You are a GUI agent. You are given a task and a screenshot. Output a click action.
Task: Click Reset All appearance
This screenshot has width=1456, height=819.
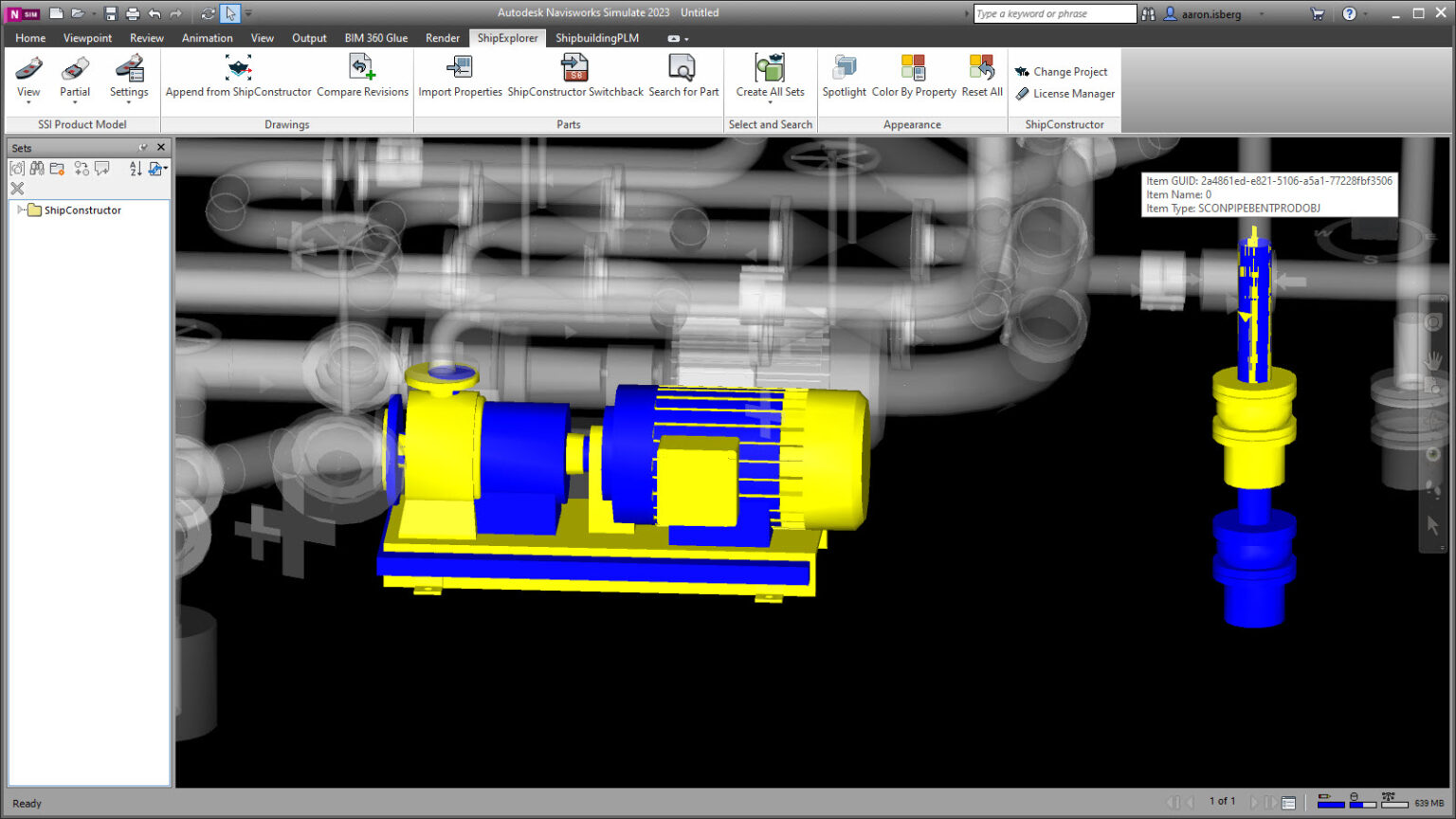point(982,76)
